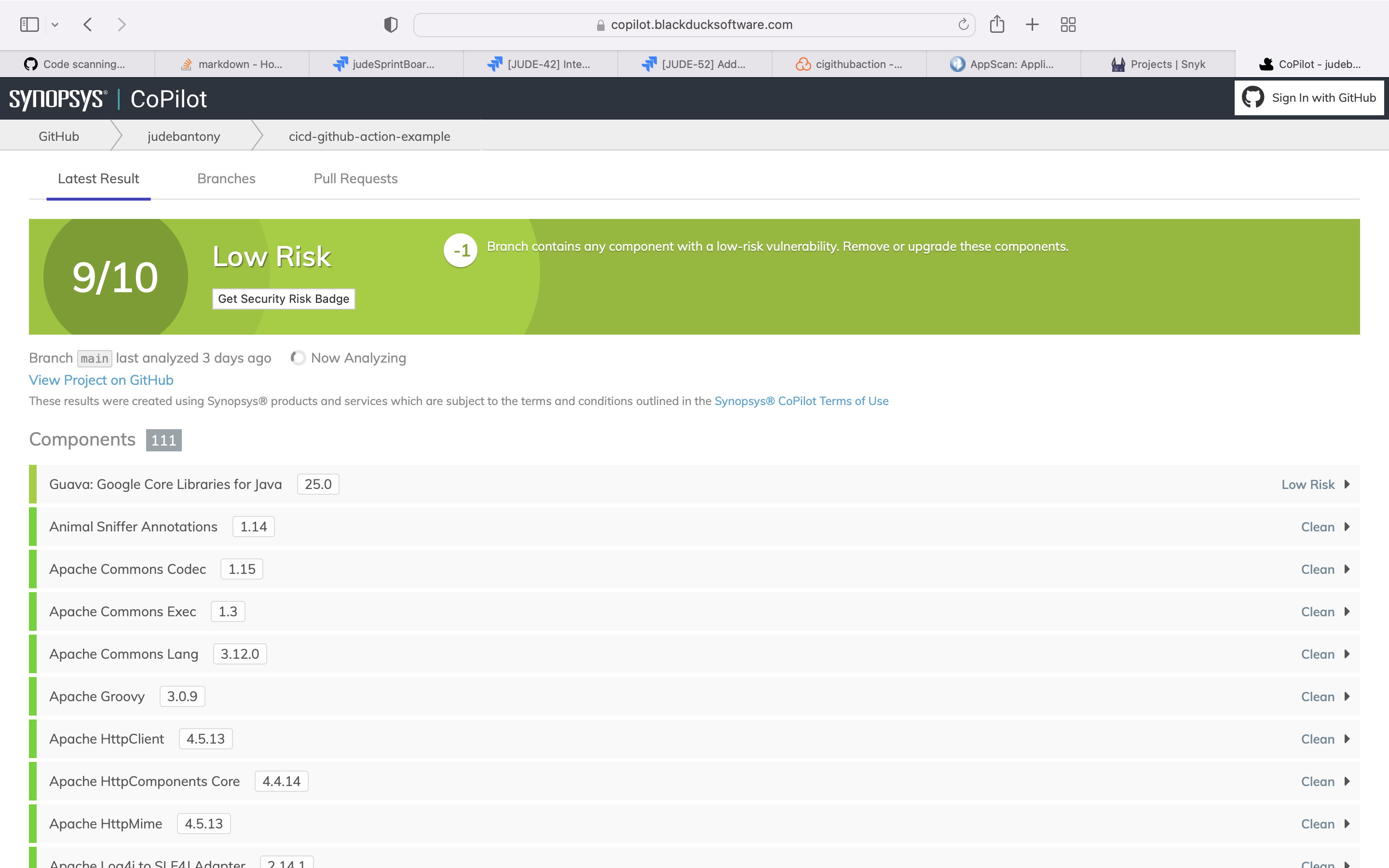Switch to the Branches tab
This screenshot has height=868, width=1389.
[x=226, y=178]
